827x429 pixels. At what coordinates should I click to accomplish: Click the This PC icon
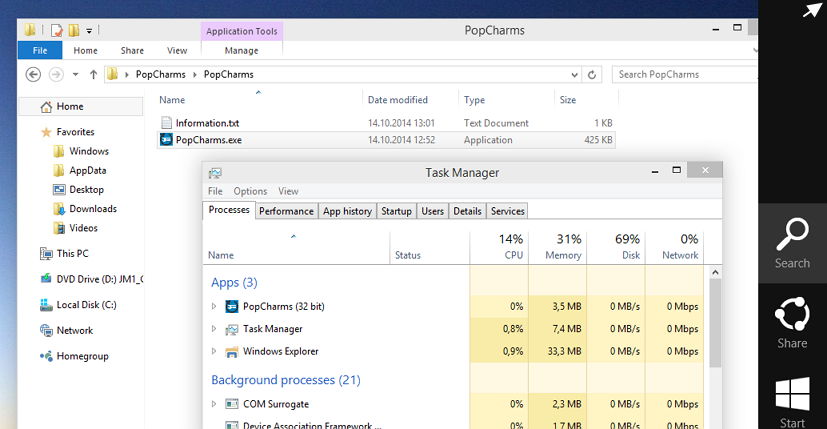pos(46,254)
